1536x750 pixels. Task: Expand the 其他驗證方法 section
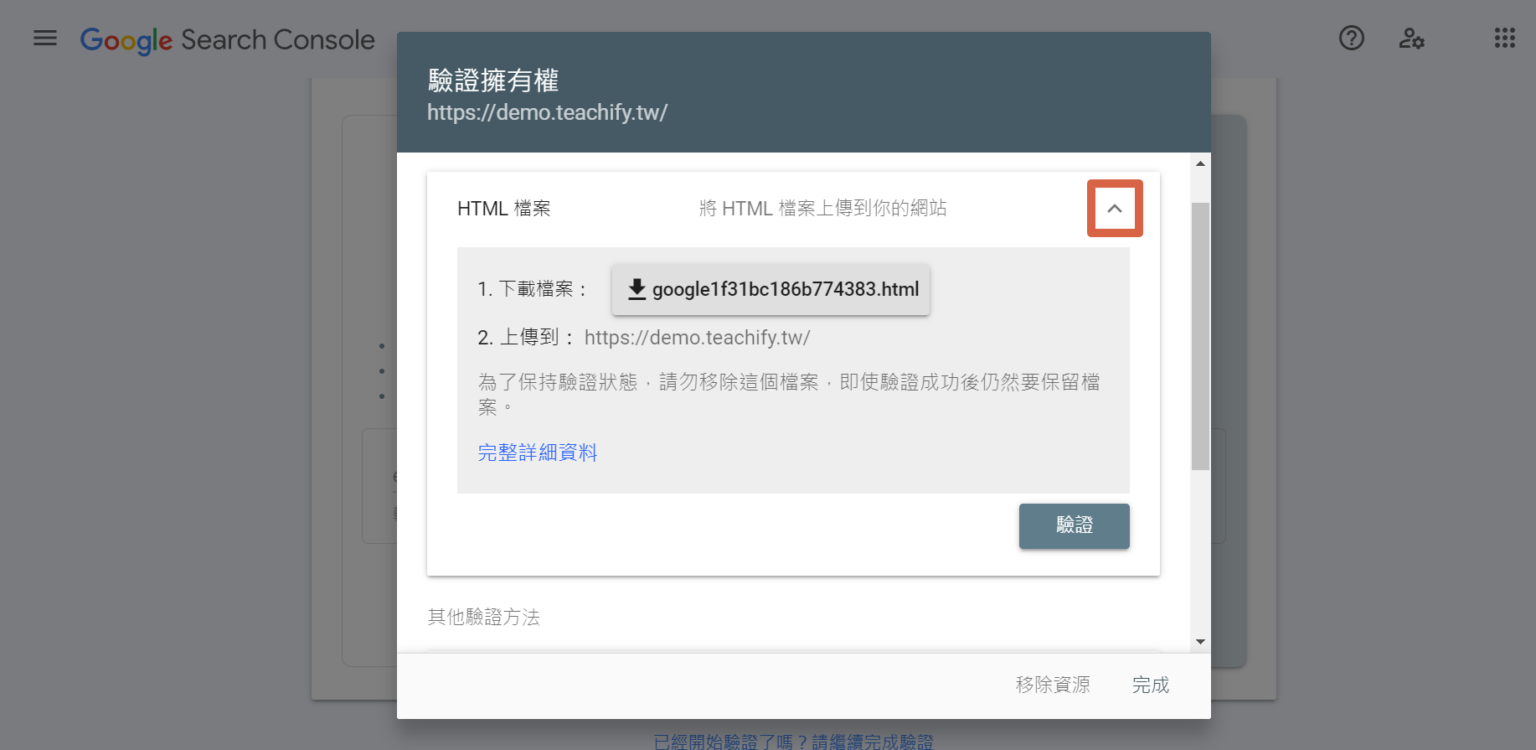coord(484,617)
